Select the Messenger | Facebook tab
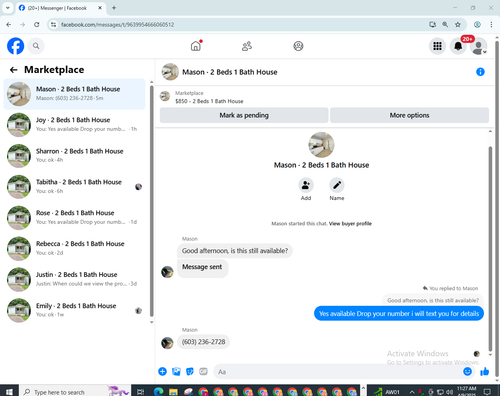Screen dimensions: 500x396 pos(60,8)
